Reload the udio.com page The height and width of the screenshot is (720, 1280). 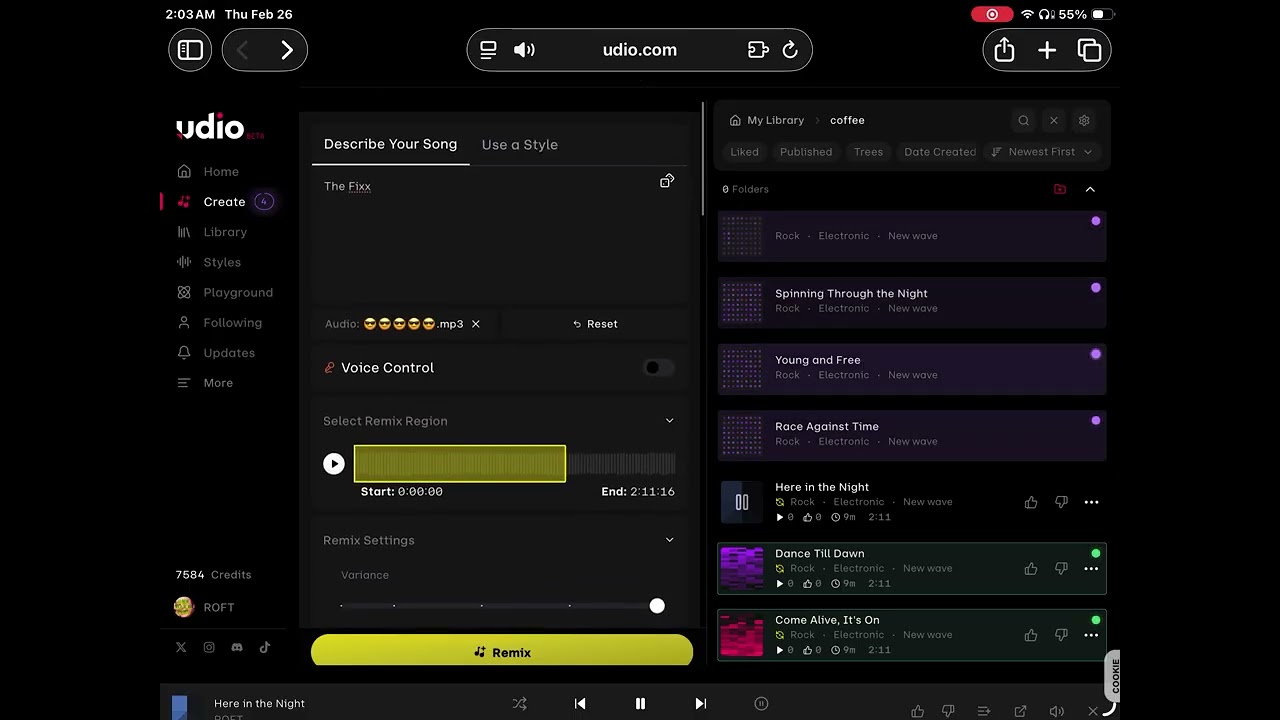(x=790, y=50)
